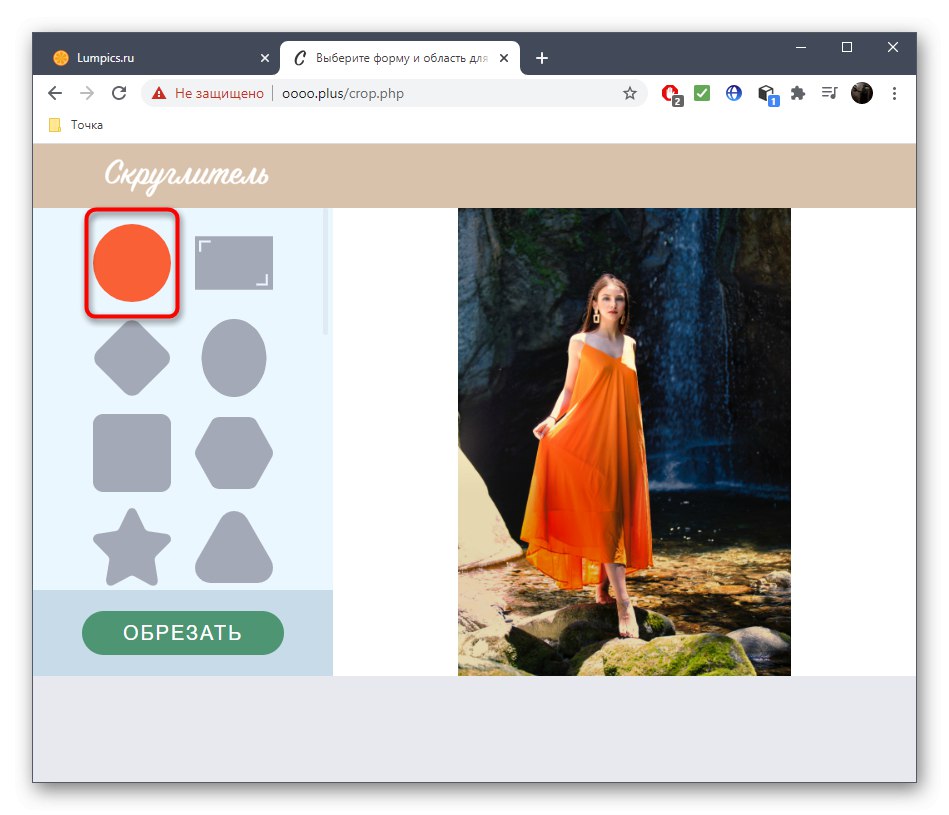Select the Выберите форму и область tab

[401, 58]
